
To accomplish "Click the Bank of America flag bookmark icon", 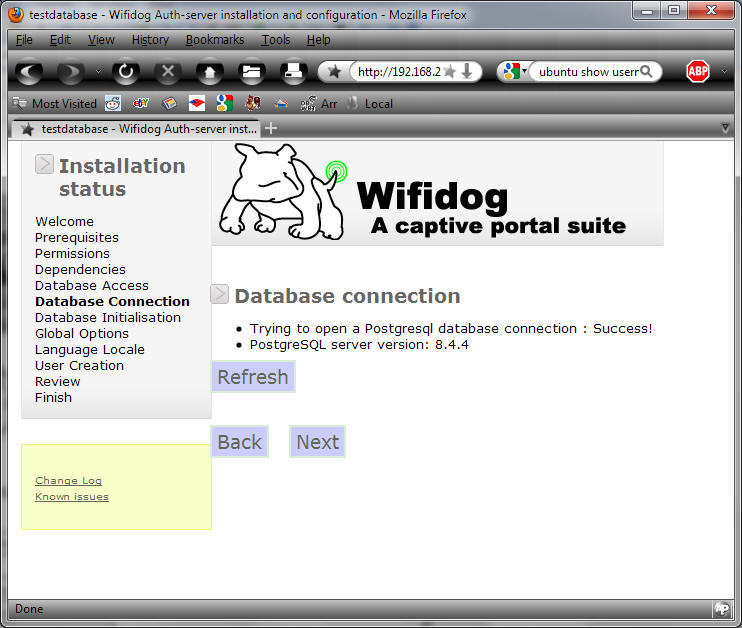I will (x=197, y=103).
